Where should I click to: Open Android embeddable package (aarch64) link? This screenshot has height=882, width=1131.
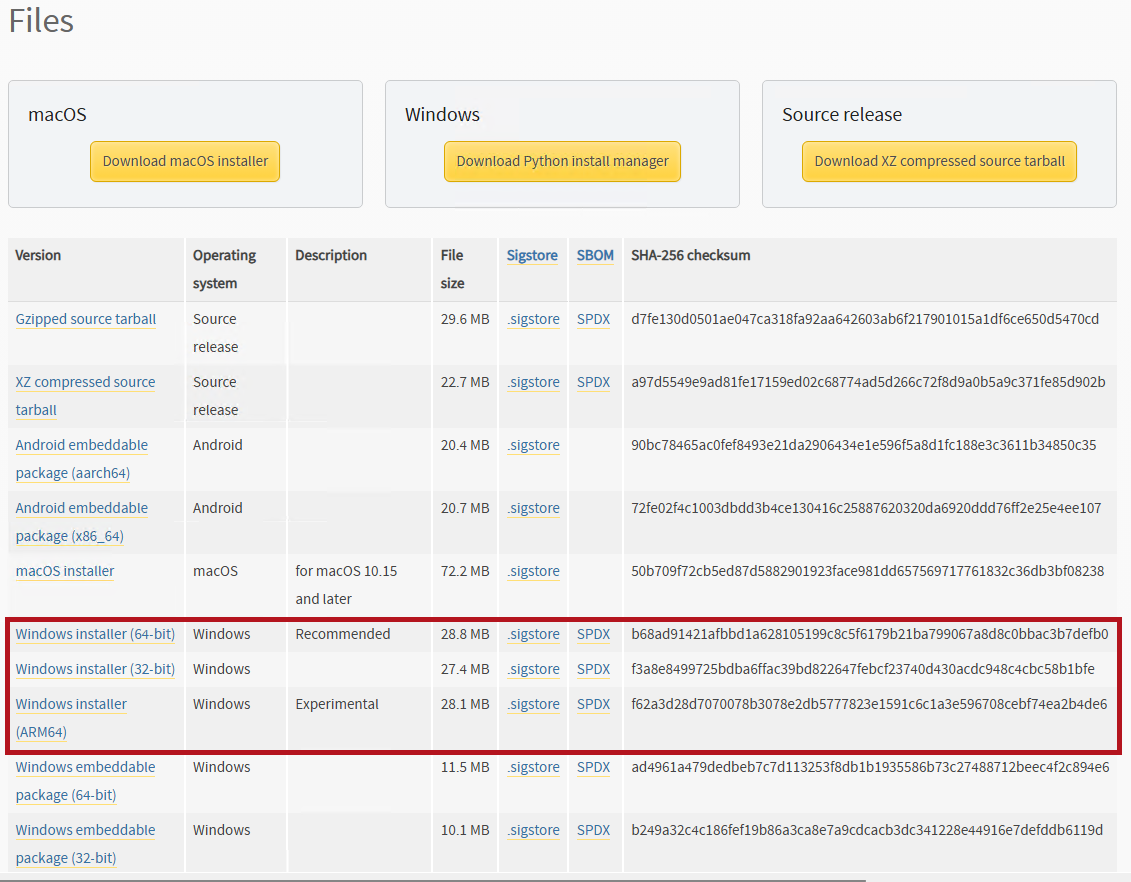[81, 445]
